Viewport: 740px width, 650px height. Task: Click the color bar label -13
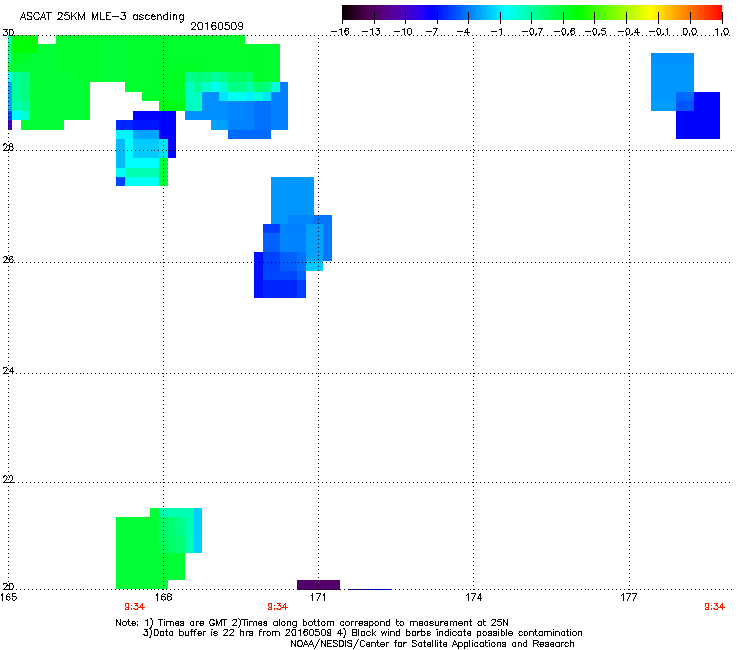(x=371, y=32)
